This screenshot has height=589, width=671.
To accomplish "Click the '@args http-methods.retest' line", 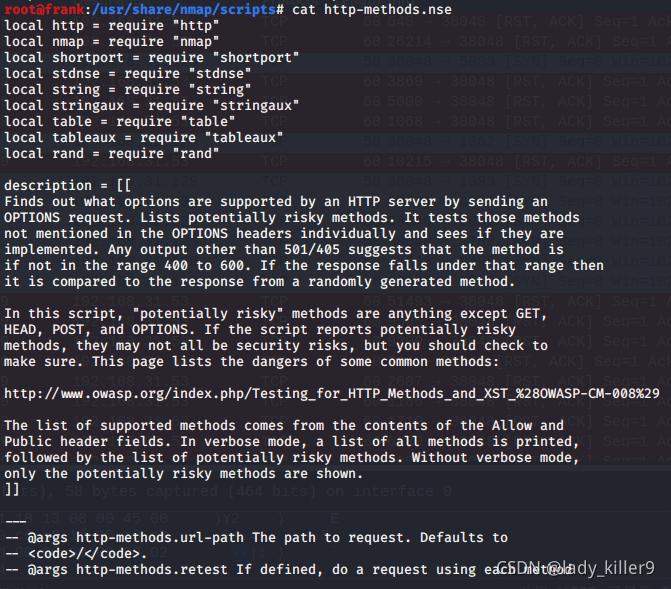I will (x=288, y=570).
